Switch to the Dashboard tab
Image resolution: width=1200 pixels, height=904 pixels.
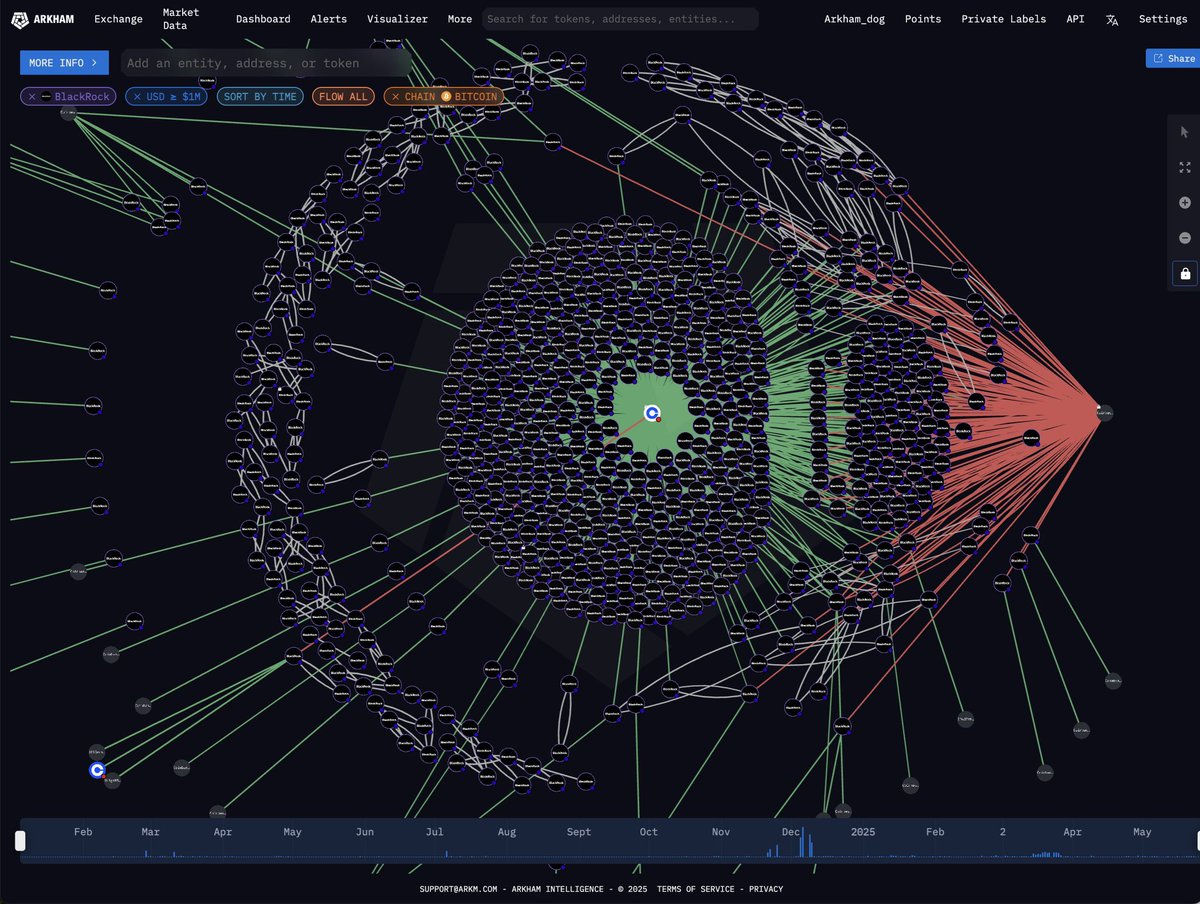(x=263, y=18)
